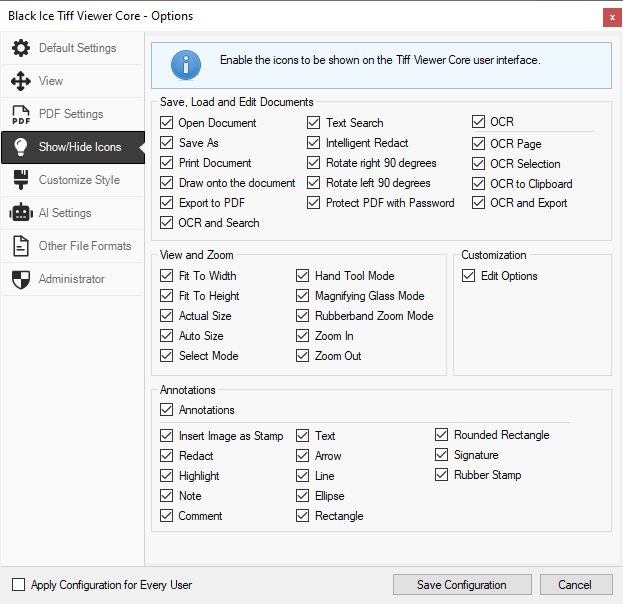This screenshot has height=604, width=623.
Task: Uncheck Rotate left 90 degrees
Action: [313, 182]
